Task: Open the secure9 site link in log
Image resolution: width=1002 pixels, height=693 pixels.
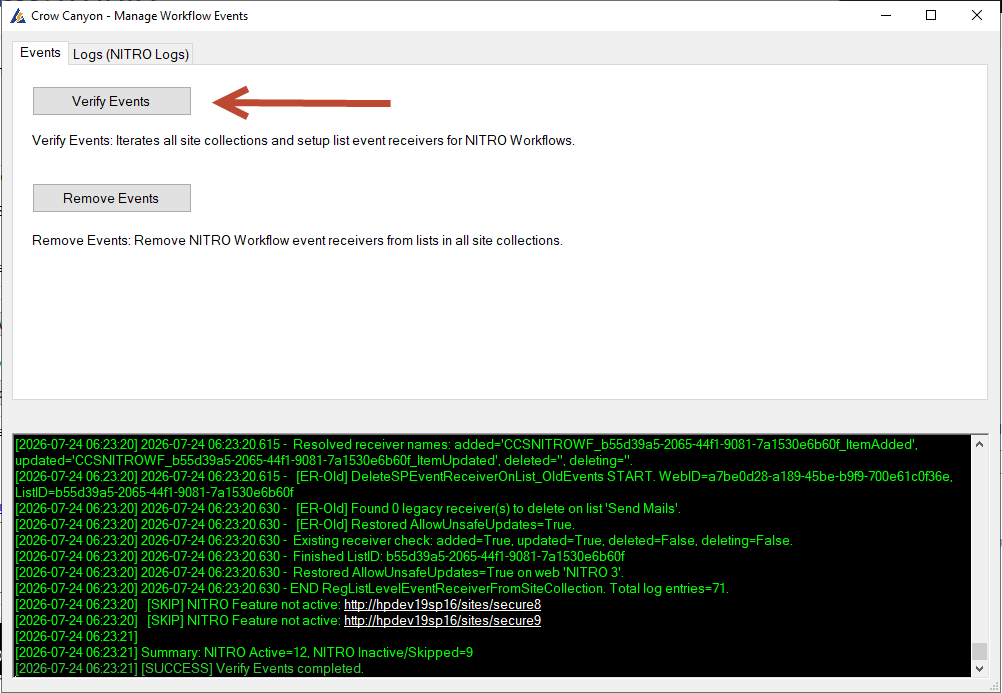Action: pyautogui.click(x=442, y=620)
